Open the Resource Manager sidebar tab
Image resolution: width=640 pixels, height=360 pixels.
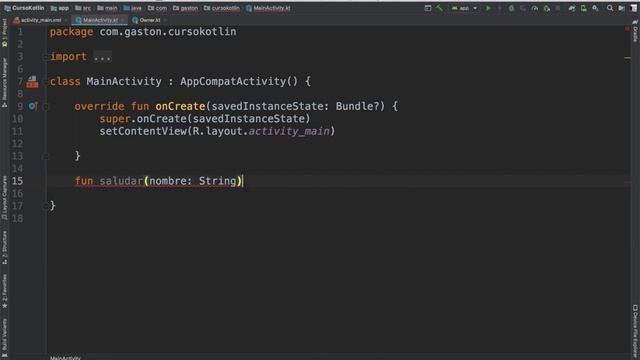click(4, 82)
